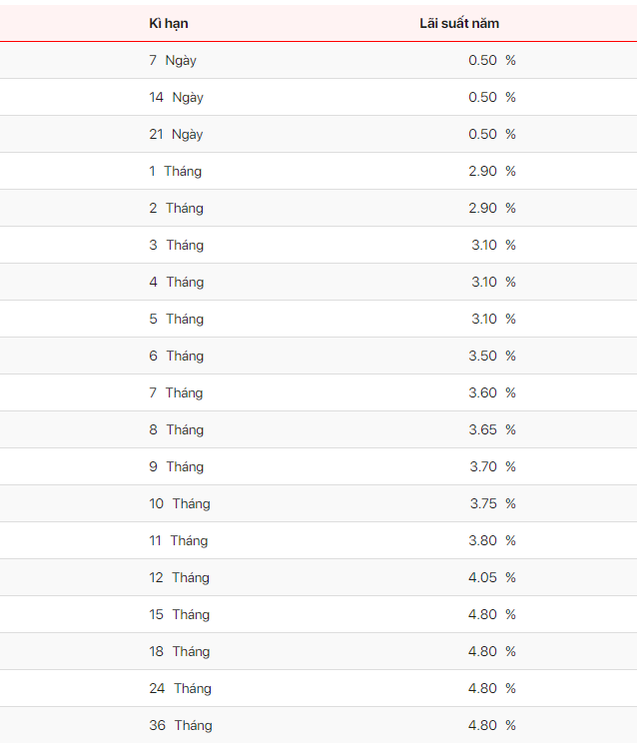640x743 pixels.
Task: Click the 3 Tháng term label
Action: [x=176, y=245]
